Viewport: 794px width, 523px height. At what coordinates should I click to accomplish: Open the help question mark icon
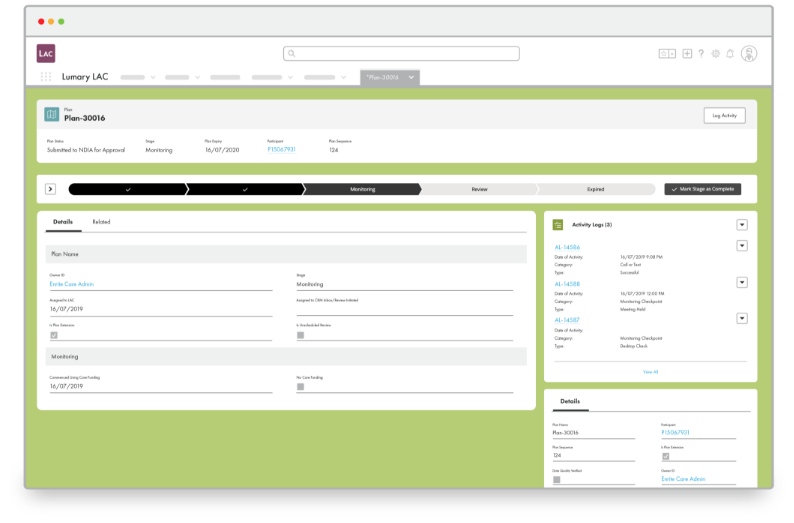click(701, 54)
